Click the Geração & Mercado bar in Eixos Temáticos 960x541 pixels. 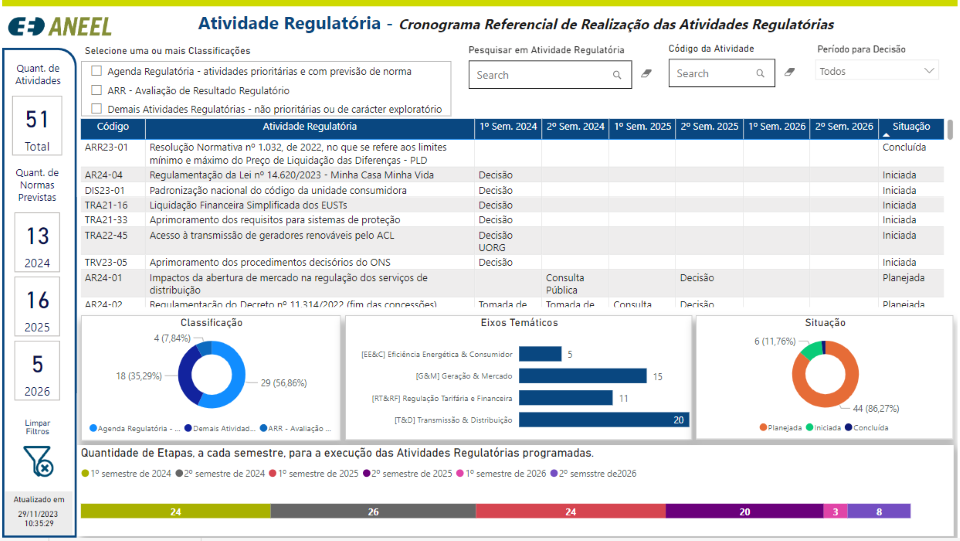coord(583,376)
